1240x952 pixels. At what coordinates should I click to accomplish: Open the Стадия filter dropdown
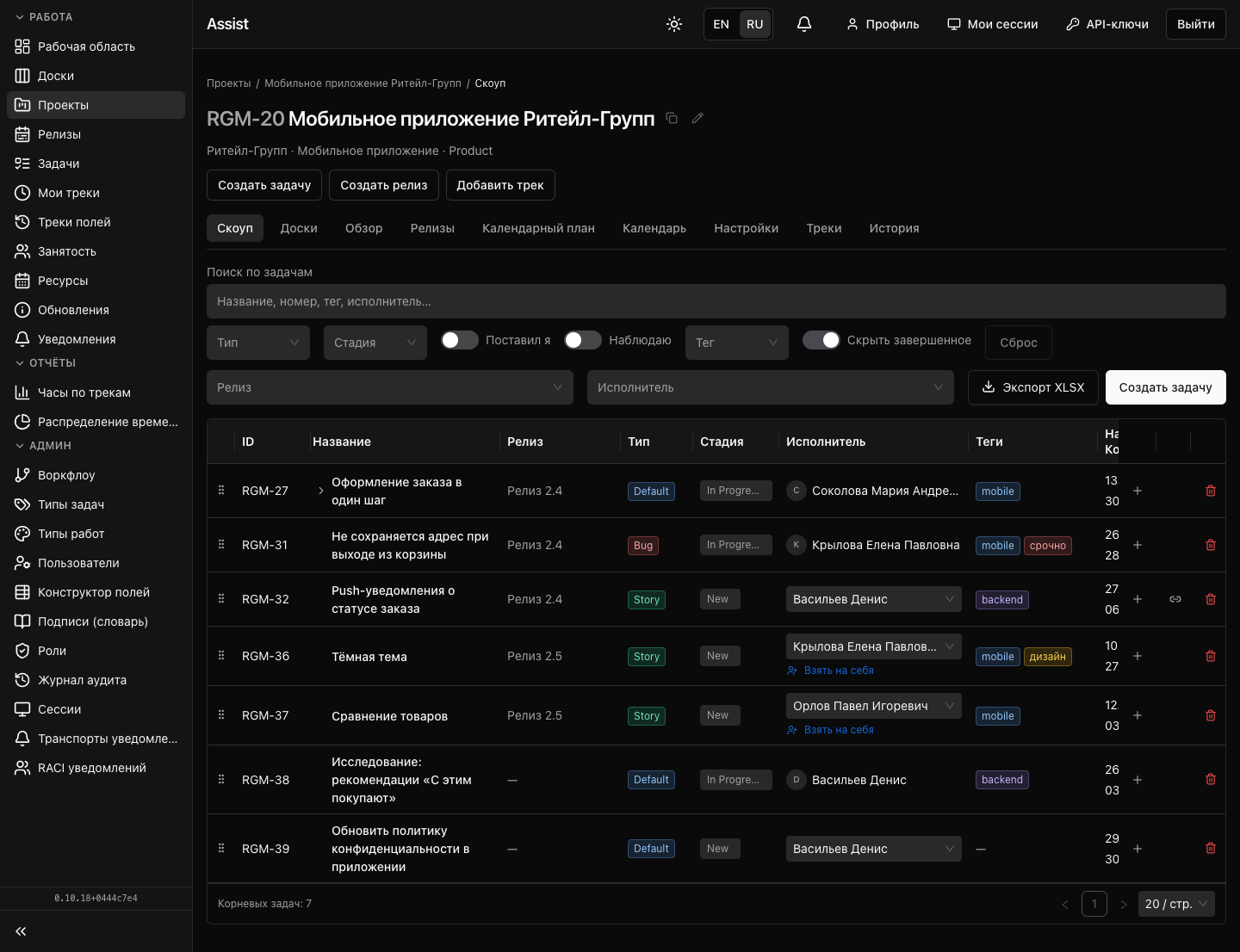(375, 343)
